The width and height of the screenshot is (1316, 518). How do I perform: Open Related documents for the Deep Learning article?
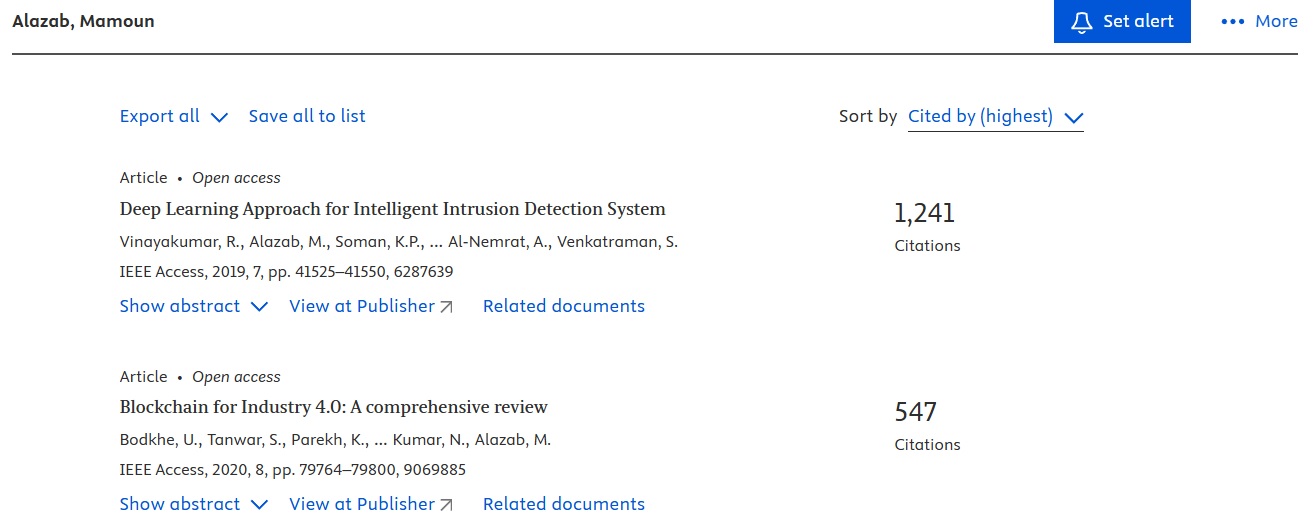pos(564,306)
